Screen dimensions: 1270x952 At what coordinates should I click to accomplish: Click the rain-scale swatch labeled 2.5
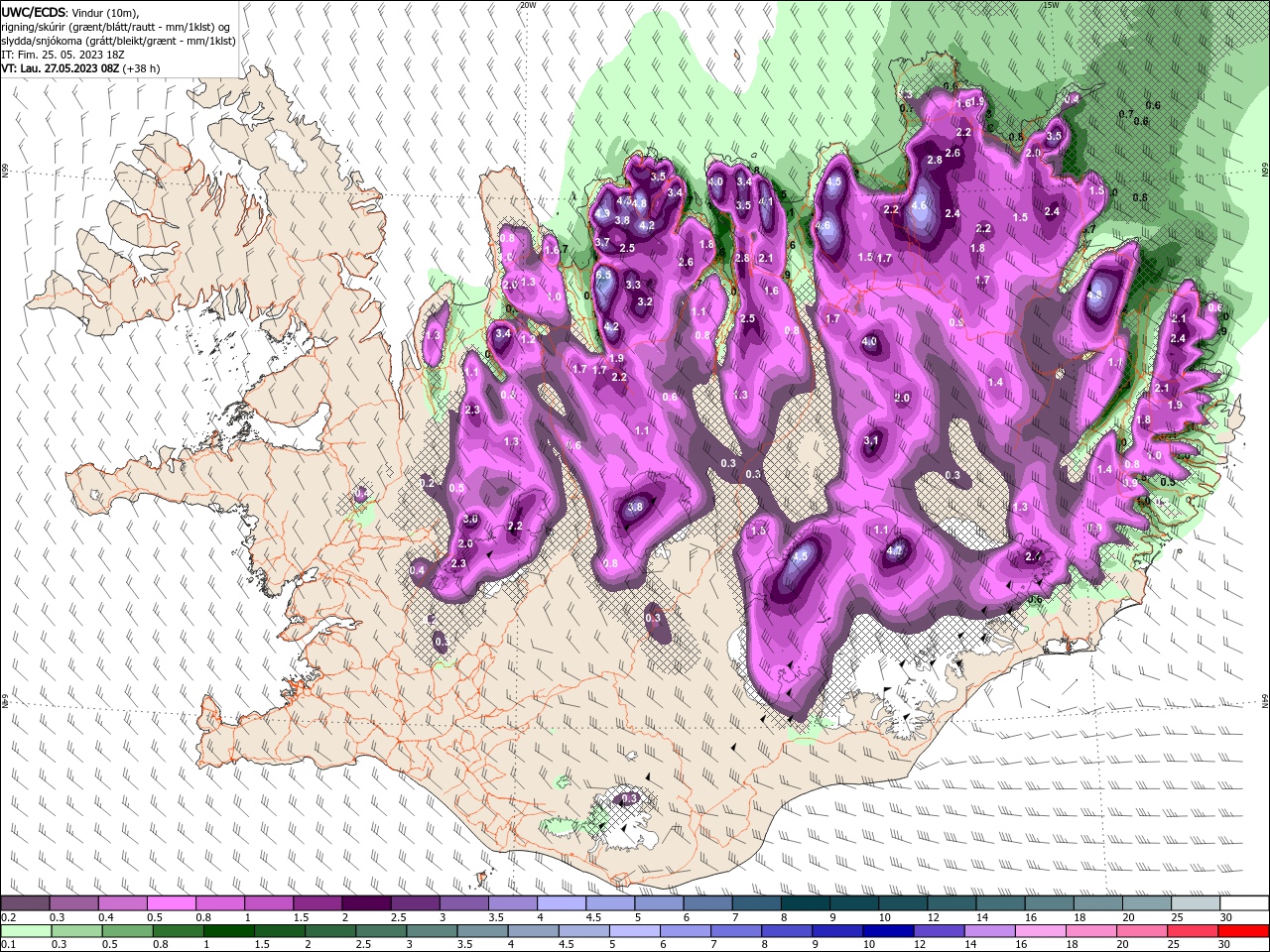tap(381, 931)
